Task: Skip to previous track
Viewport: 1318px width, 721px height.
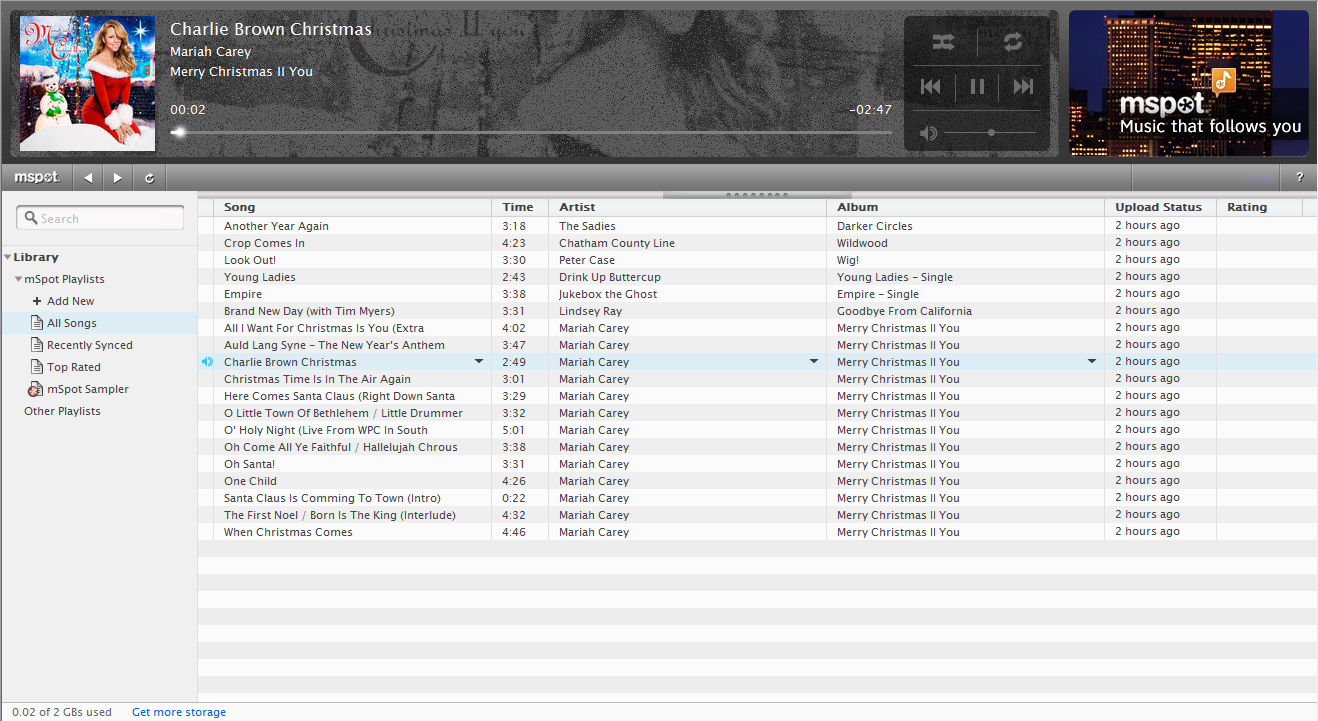Action: pyautogui.click(x=930, y=87)
